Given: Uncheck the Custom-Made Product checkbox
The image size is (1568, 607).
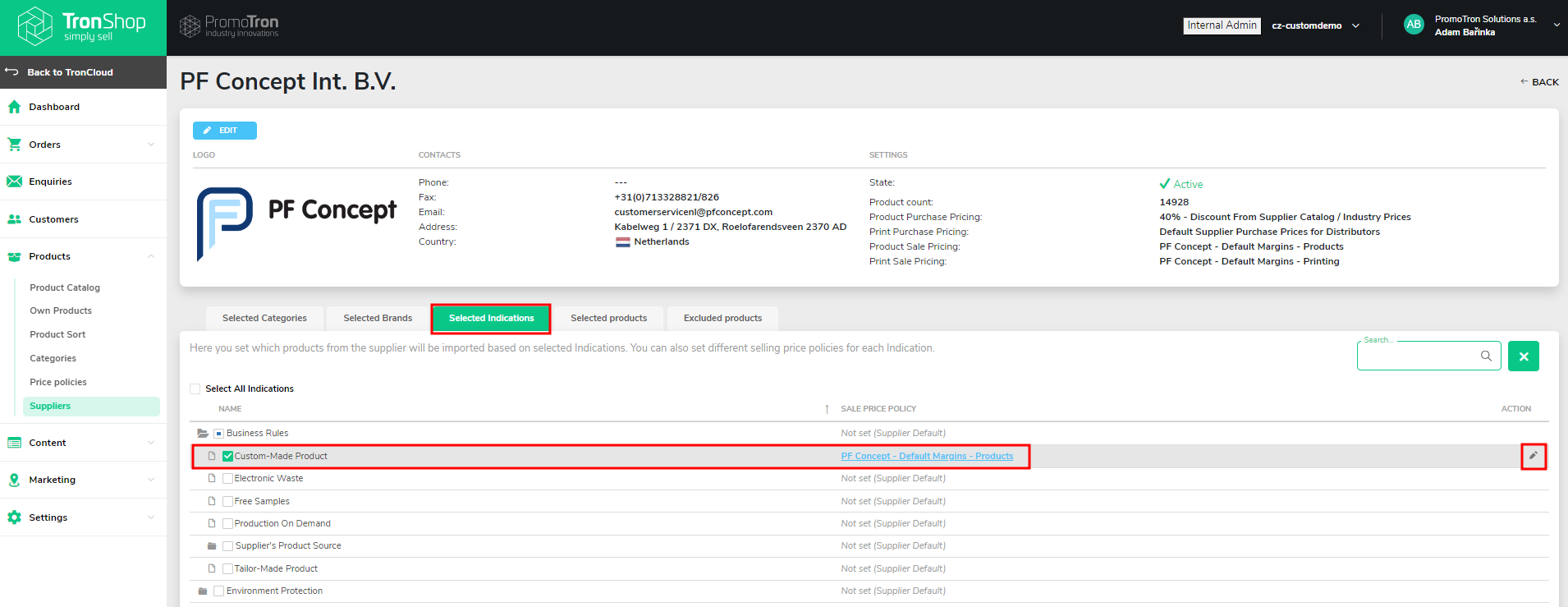Looking at the screenshot, I should [228, 456].
